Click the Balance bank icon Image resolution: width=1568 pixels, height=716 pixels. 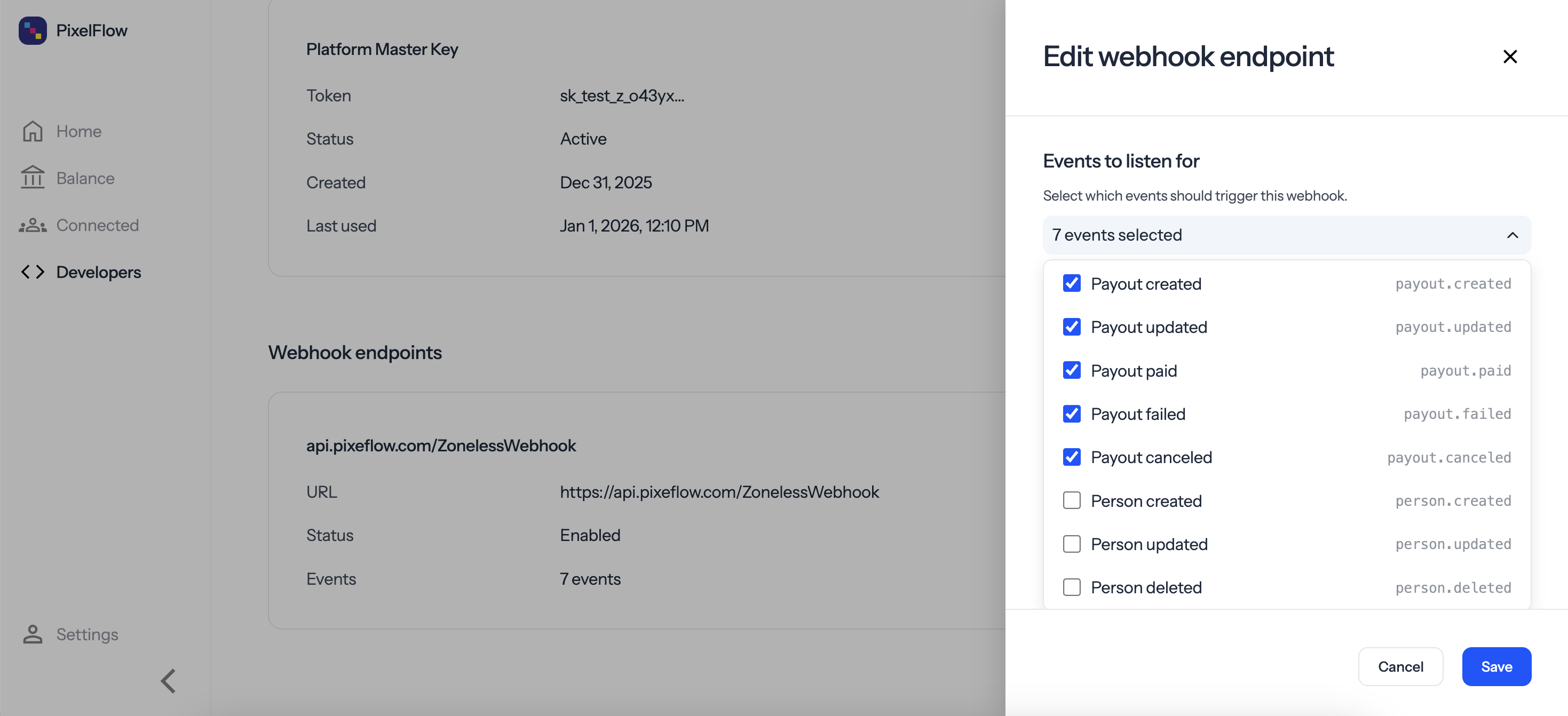click(x=32, y=178)
